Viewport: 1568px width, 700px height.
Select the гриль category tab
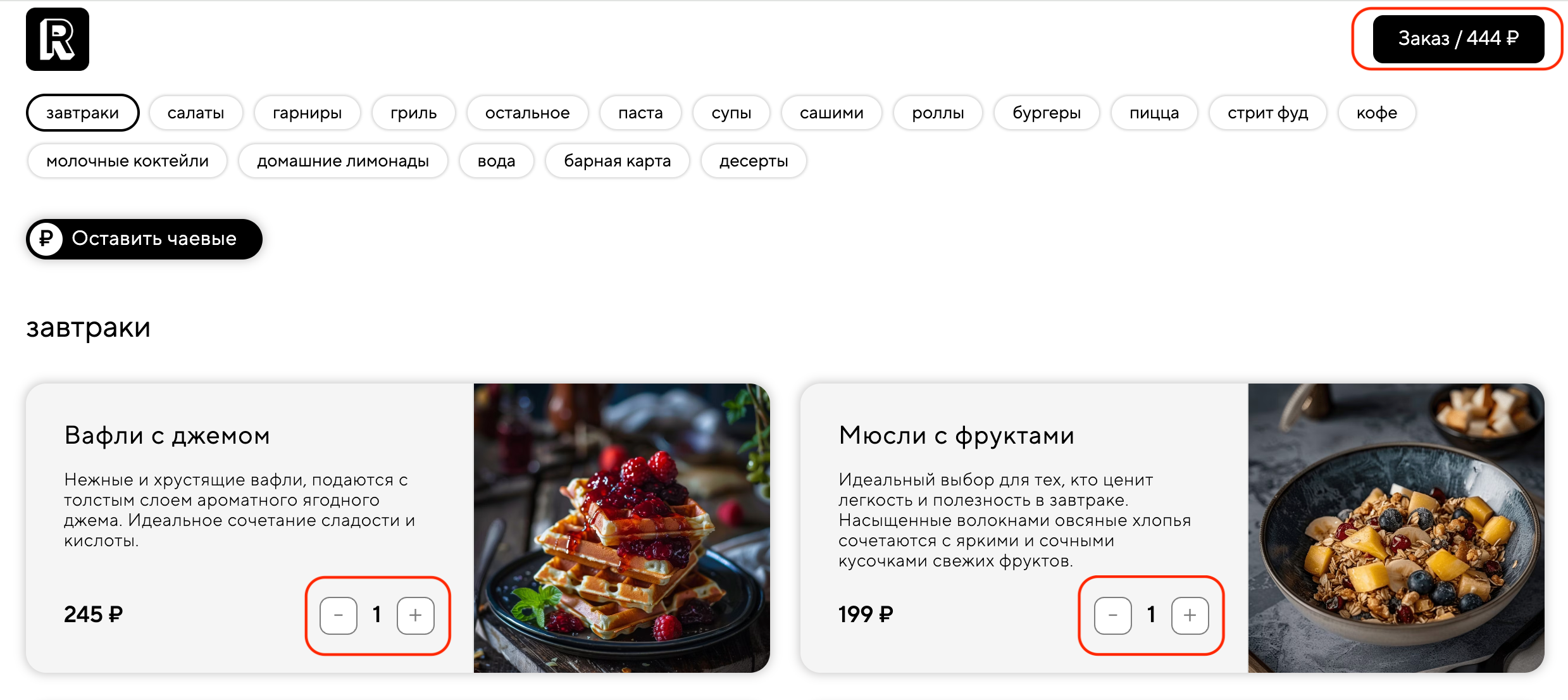[414, 113]
